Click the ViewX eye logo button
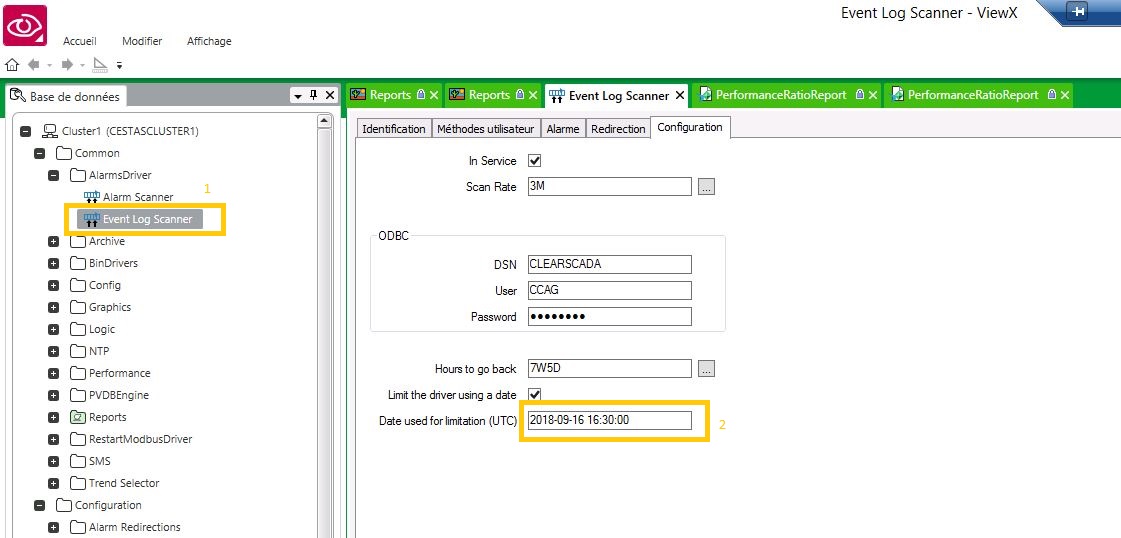This screenshot has width=1121, height=538. tap(25, 25)
